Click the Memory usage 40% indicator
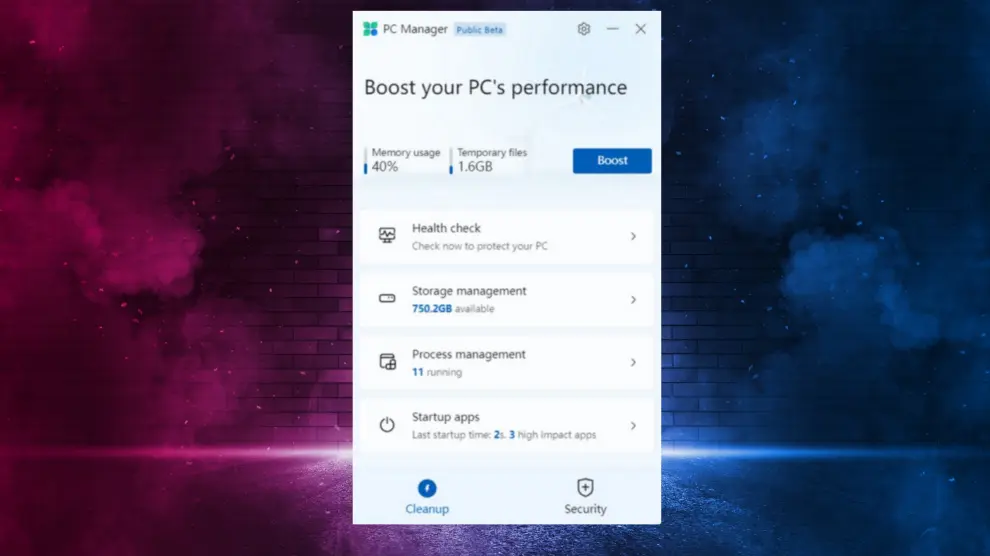This screenshot has width=990, height=556. 403,160
